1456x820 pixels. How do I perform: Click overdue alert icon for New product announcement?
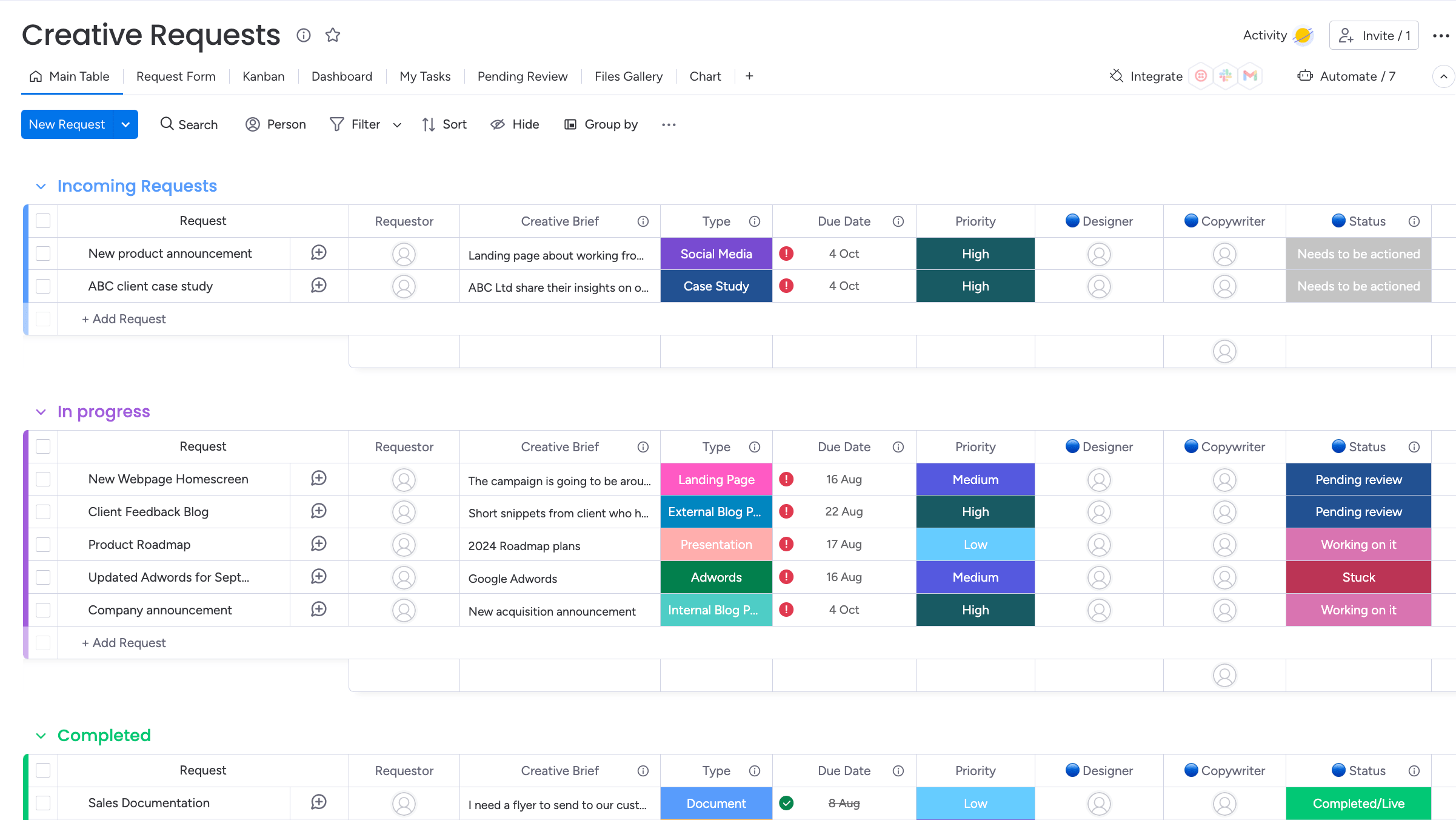coord(786,254)
